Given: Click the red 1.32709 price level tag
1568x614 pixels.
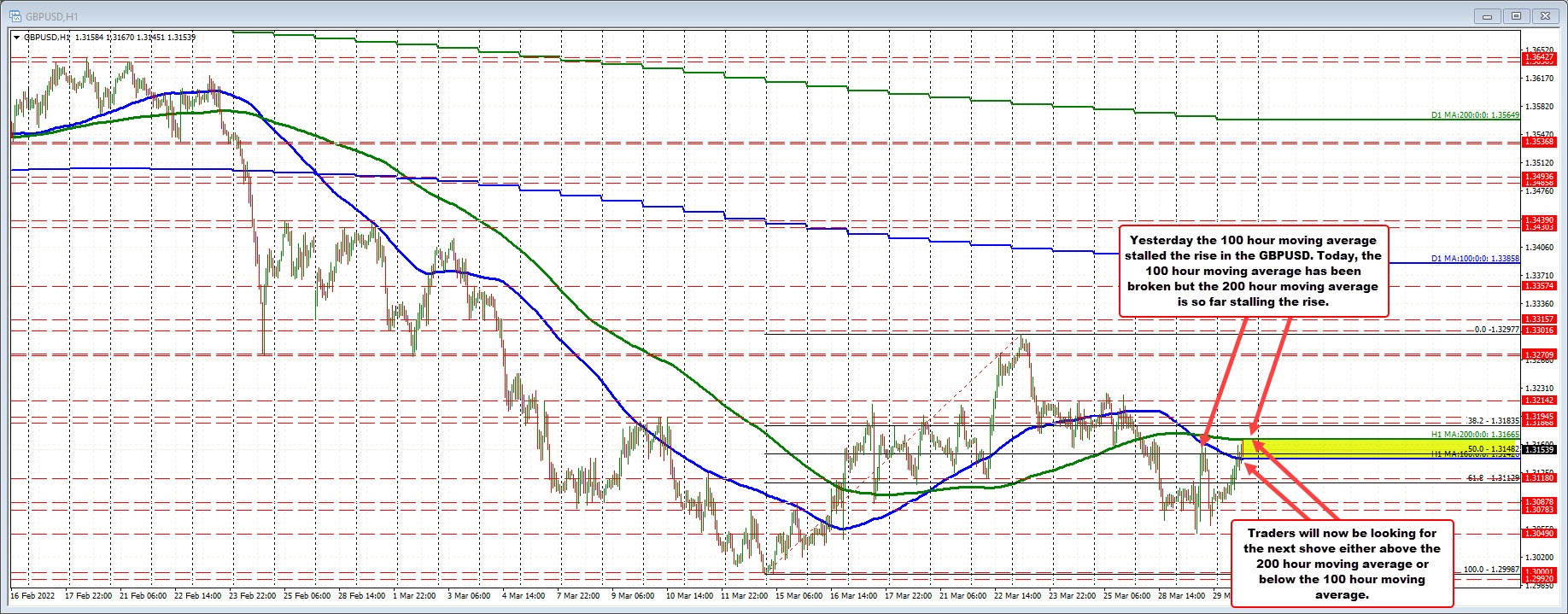Looking at the screenshot, I should [1539, 354].
